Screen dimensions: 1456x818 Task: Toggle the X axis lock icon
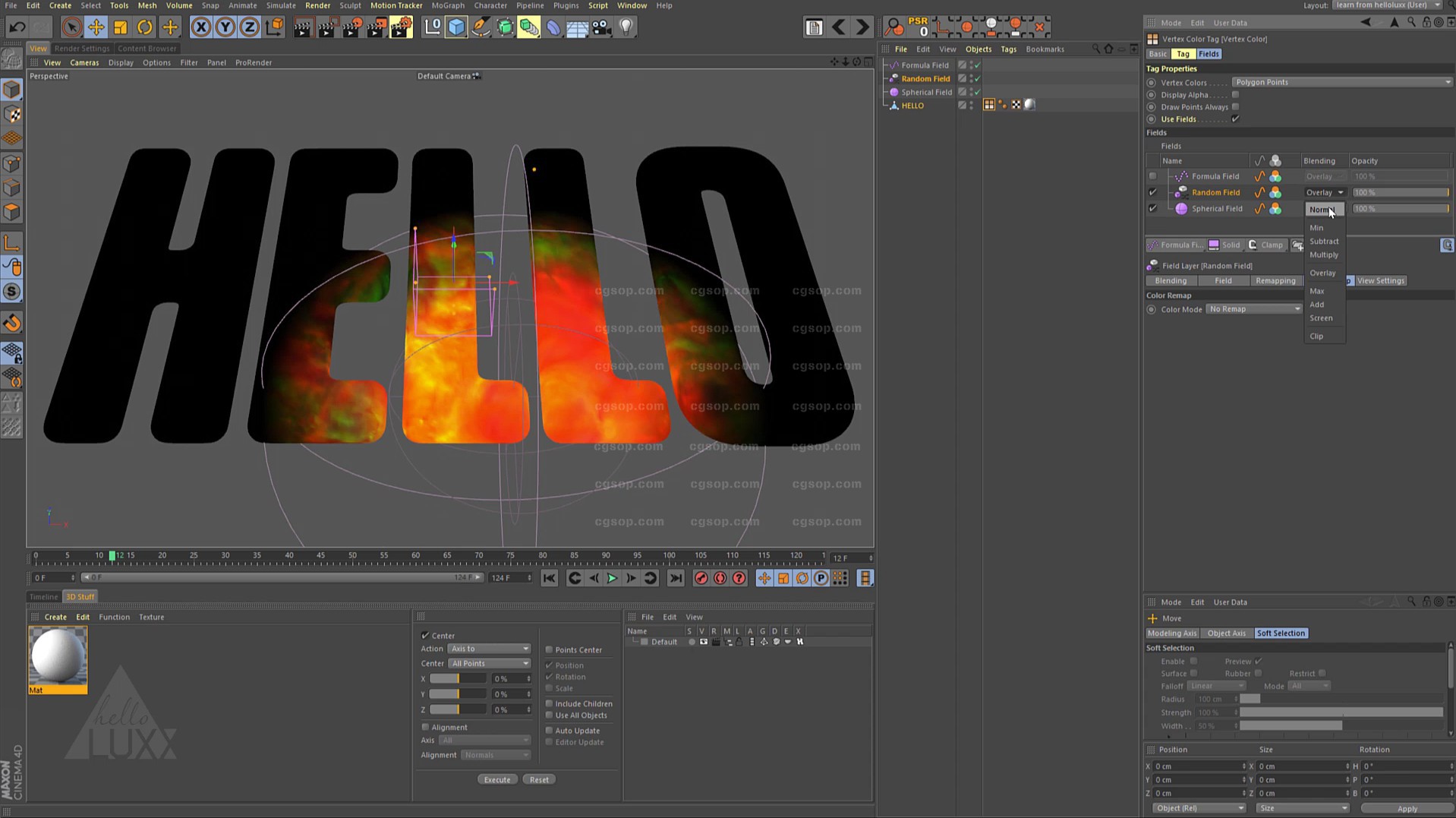[200, 27]
